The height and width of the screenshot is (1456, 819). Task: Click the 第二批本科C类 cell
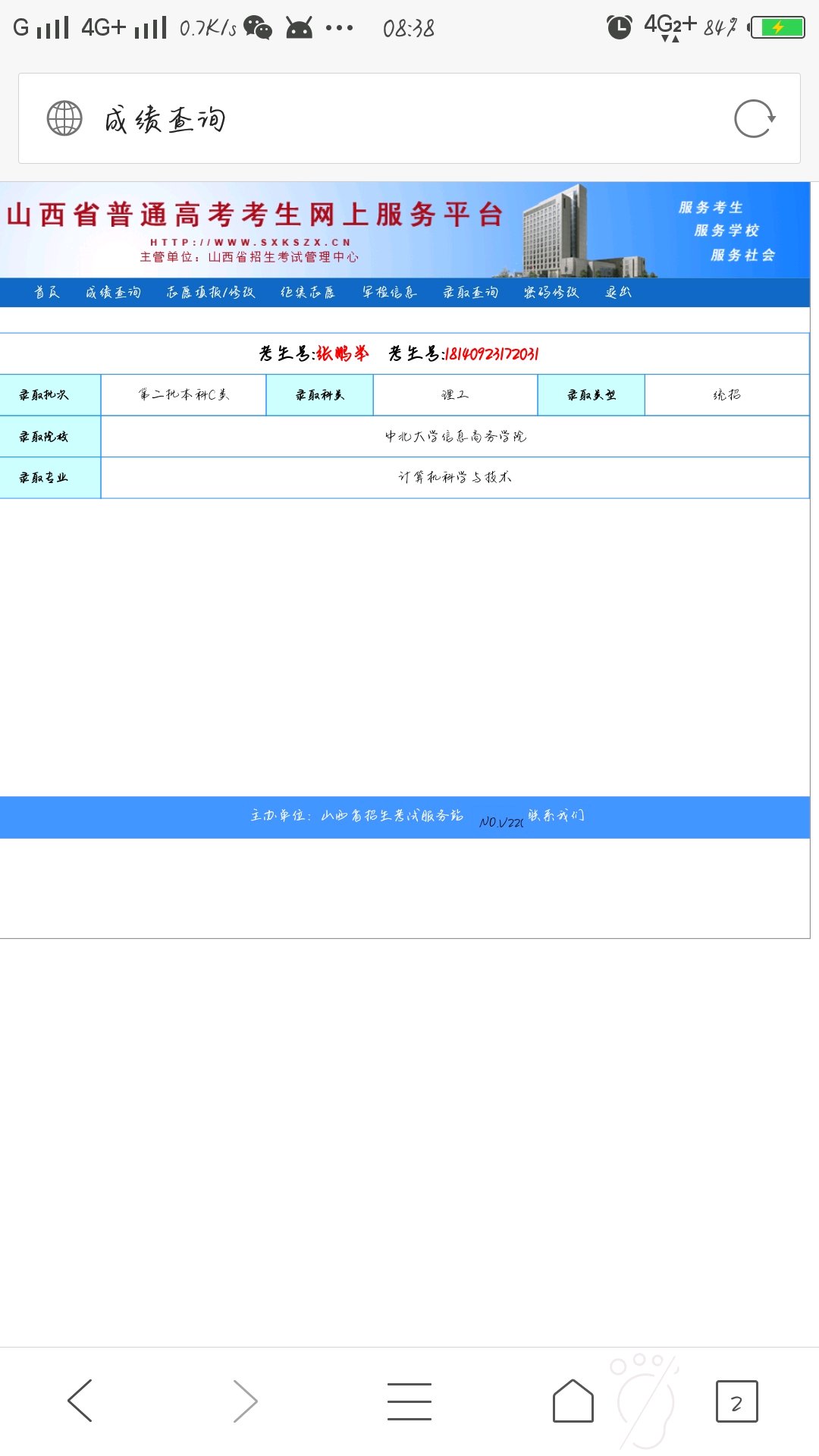184,394
